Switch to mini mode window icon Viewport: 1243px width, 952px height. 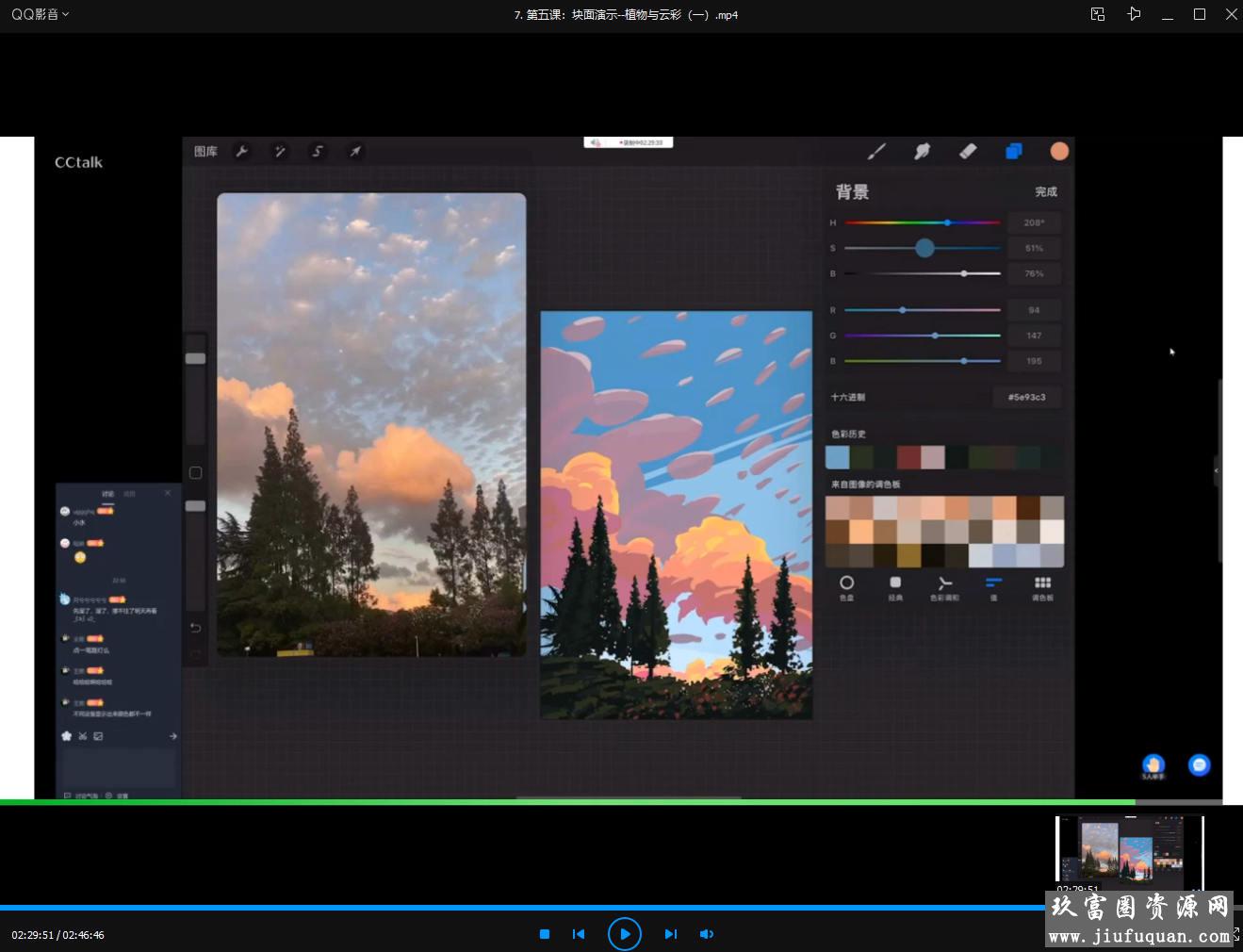1098,14
